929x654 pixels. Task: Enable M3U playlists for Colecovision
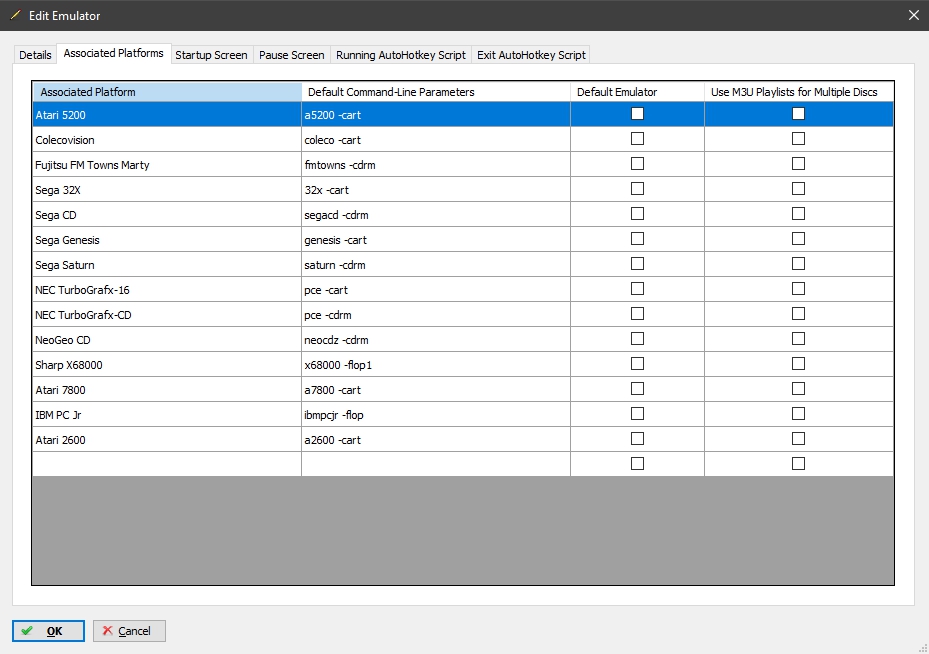pos(799,139)
